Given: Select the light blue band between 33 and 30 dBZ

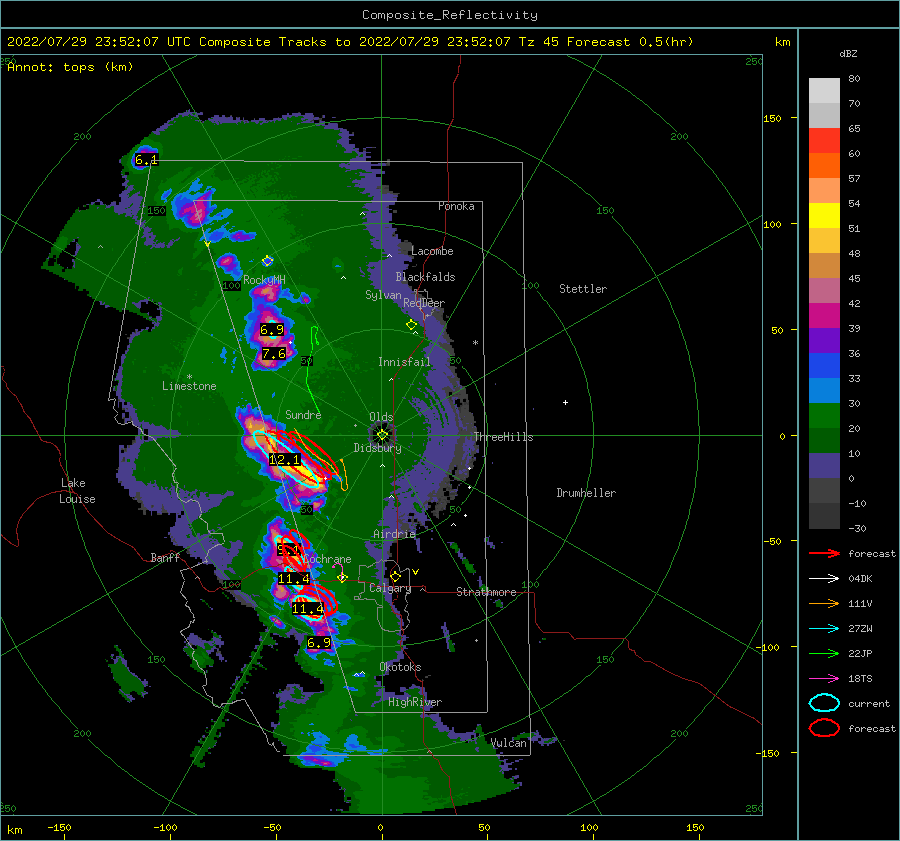Looking at the screenshot, I should coord(824,391).
